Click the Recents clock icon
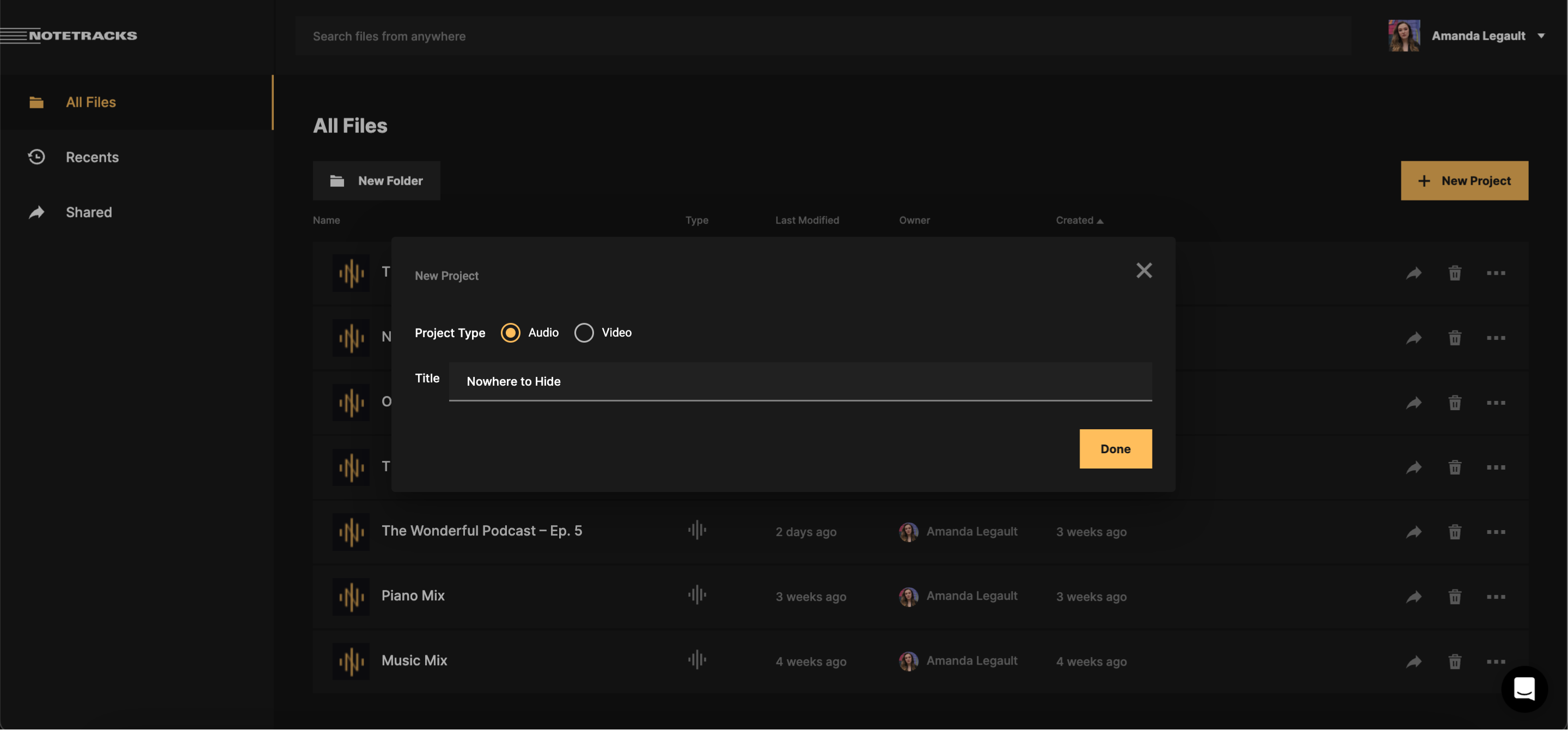The image size is (1568, 730). click(36, 156)
